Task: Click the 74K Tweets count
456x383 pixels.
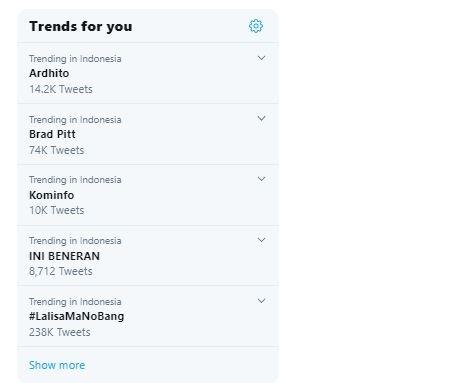Action: (x=56, y=150)
